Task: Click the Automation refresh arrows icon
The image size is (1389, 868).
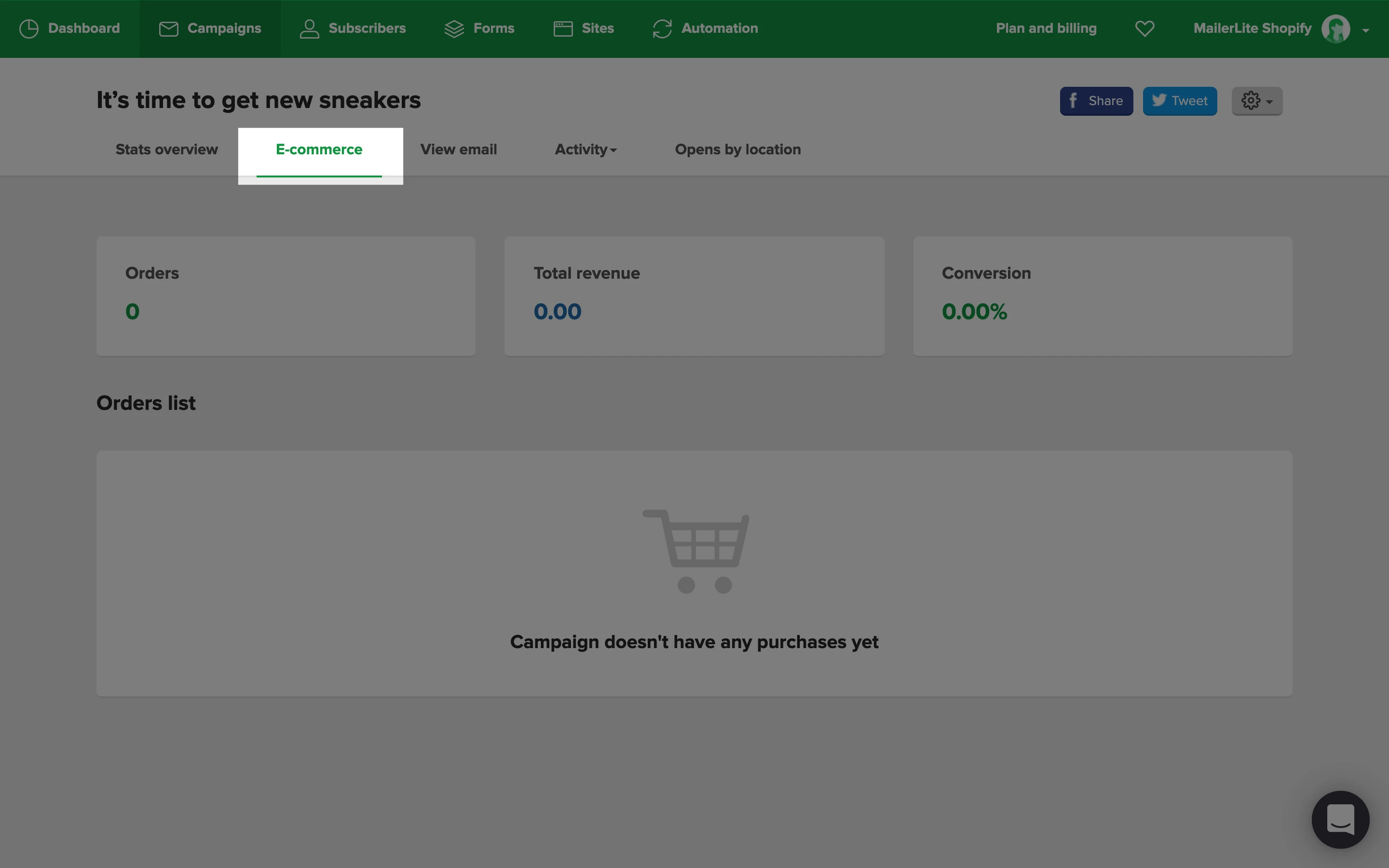Action: click(x=662, y=29)
